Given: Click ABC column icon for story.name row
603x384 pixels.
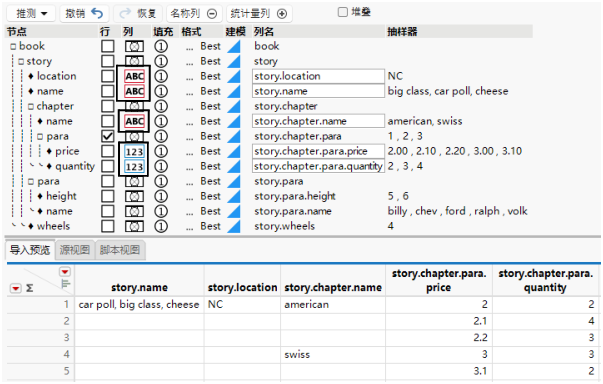Looking at the screenshot, I should 134,91.
